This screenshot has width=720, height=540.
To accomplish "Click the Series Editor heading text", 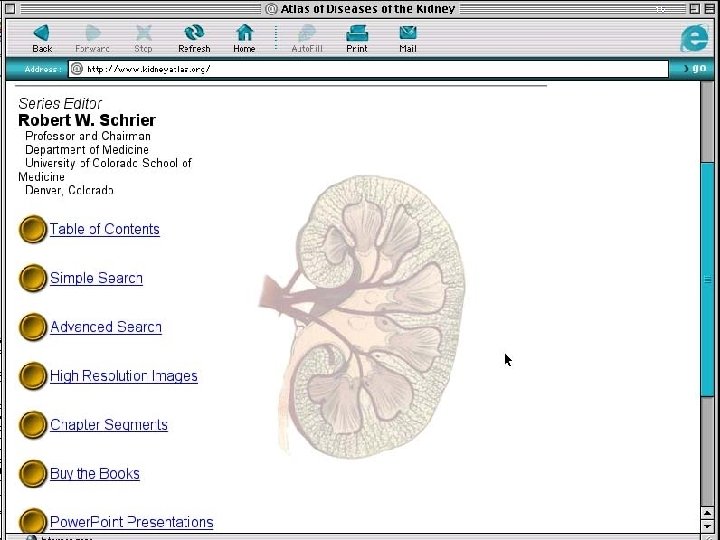I will (60, 104).
